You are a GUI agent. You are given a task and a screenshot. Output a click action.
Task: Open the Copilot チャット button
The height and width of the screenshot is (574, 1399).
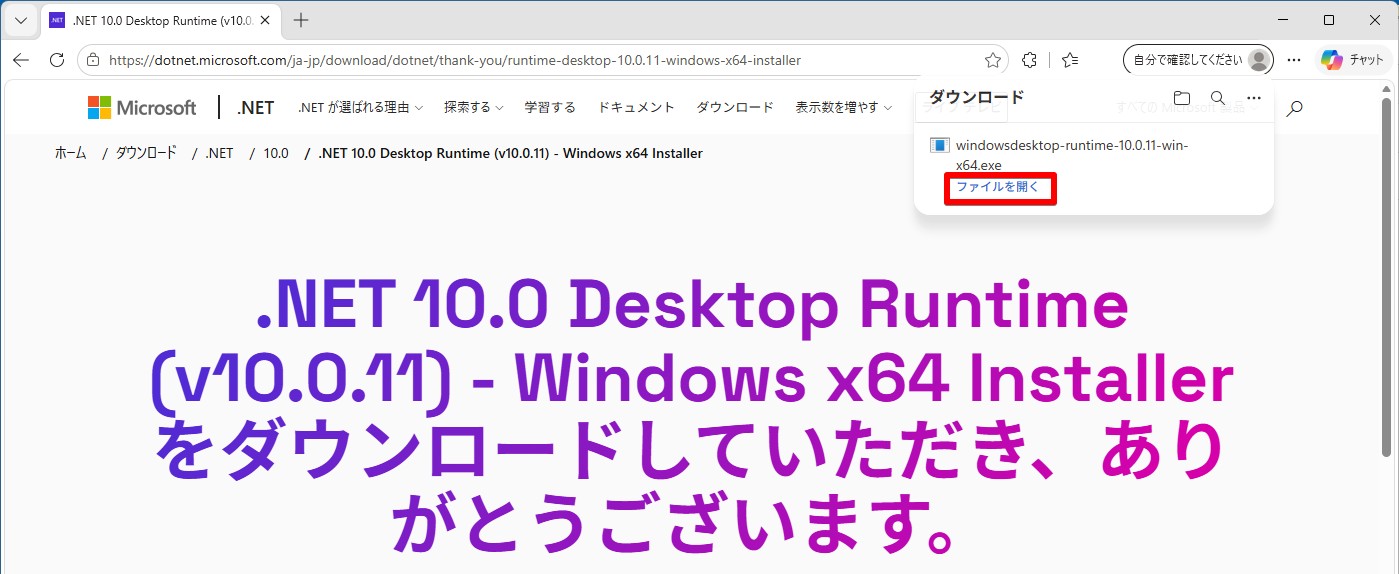[1352, 60]
